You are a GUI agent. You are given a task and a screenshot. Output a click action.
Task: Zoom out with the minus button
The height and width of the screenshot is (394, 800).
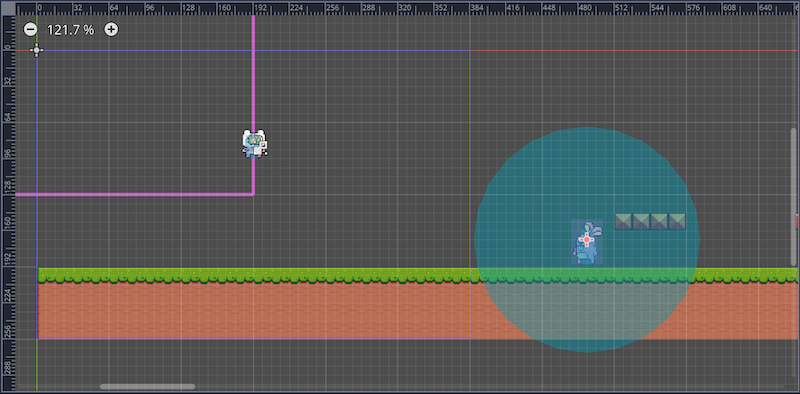30,30
